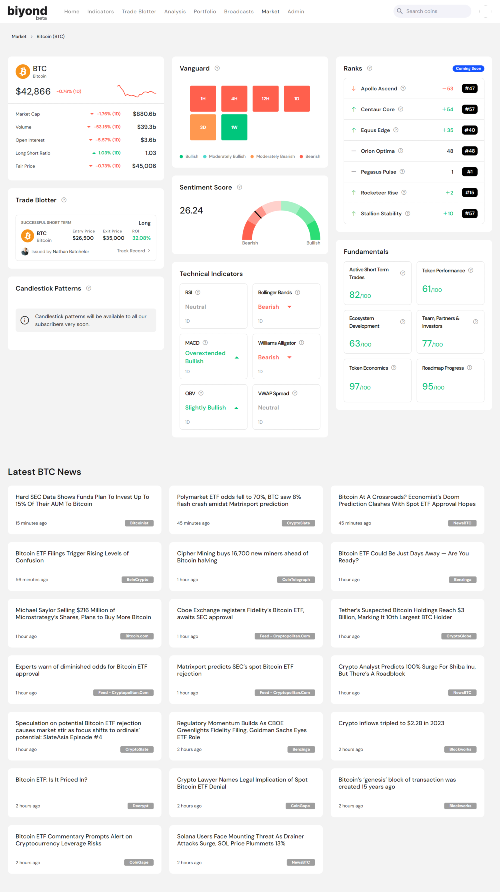500x892 pixels.
Task: Select the 12H Vanguard tile
Action: pyautogui.click(x=266, y=98)
